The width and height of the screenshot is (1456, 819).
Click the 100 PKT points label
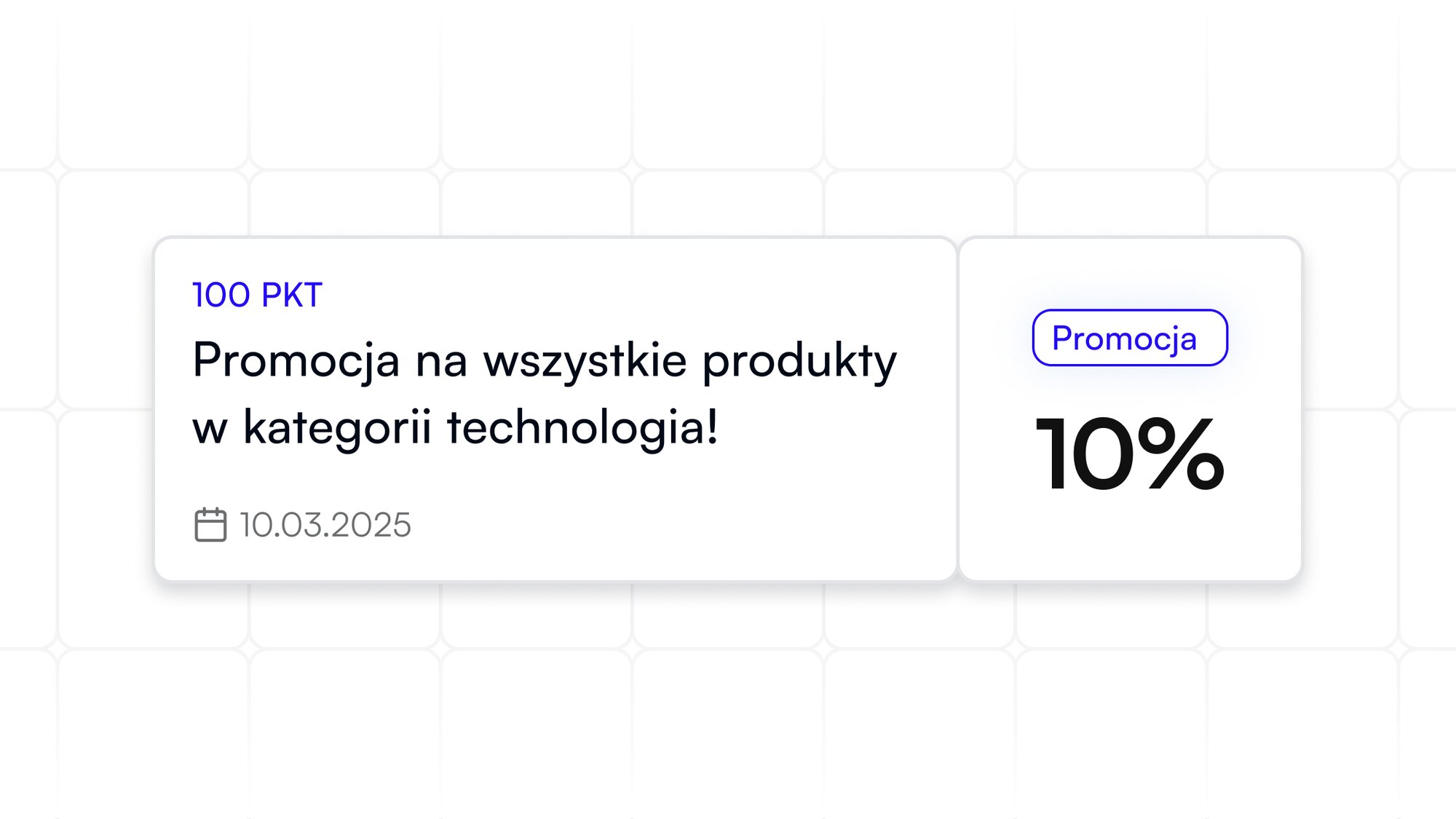pyautogui.click(x=257, y=295)
